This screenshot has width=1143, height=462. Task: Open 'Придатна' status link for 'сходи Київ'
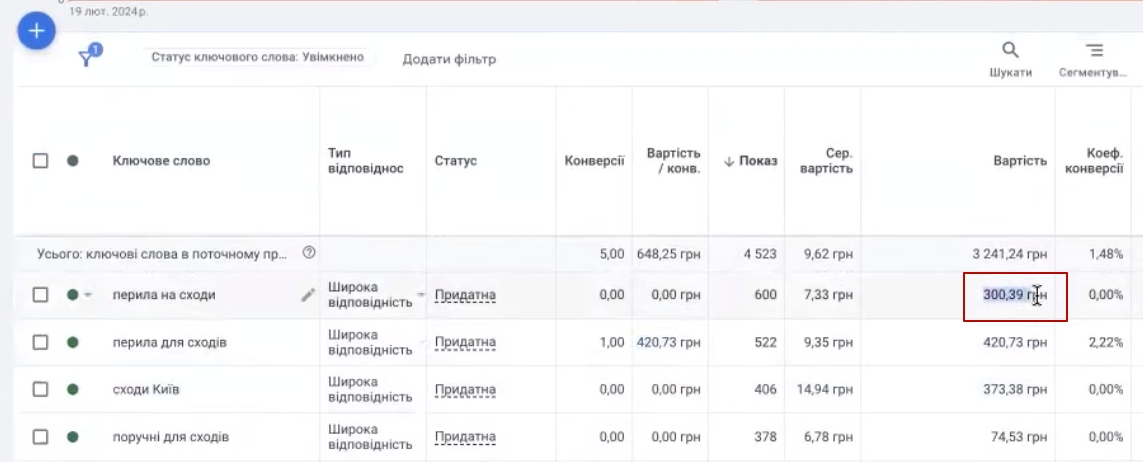pyautogui.click(x=465, y=389)
